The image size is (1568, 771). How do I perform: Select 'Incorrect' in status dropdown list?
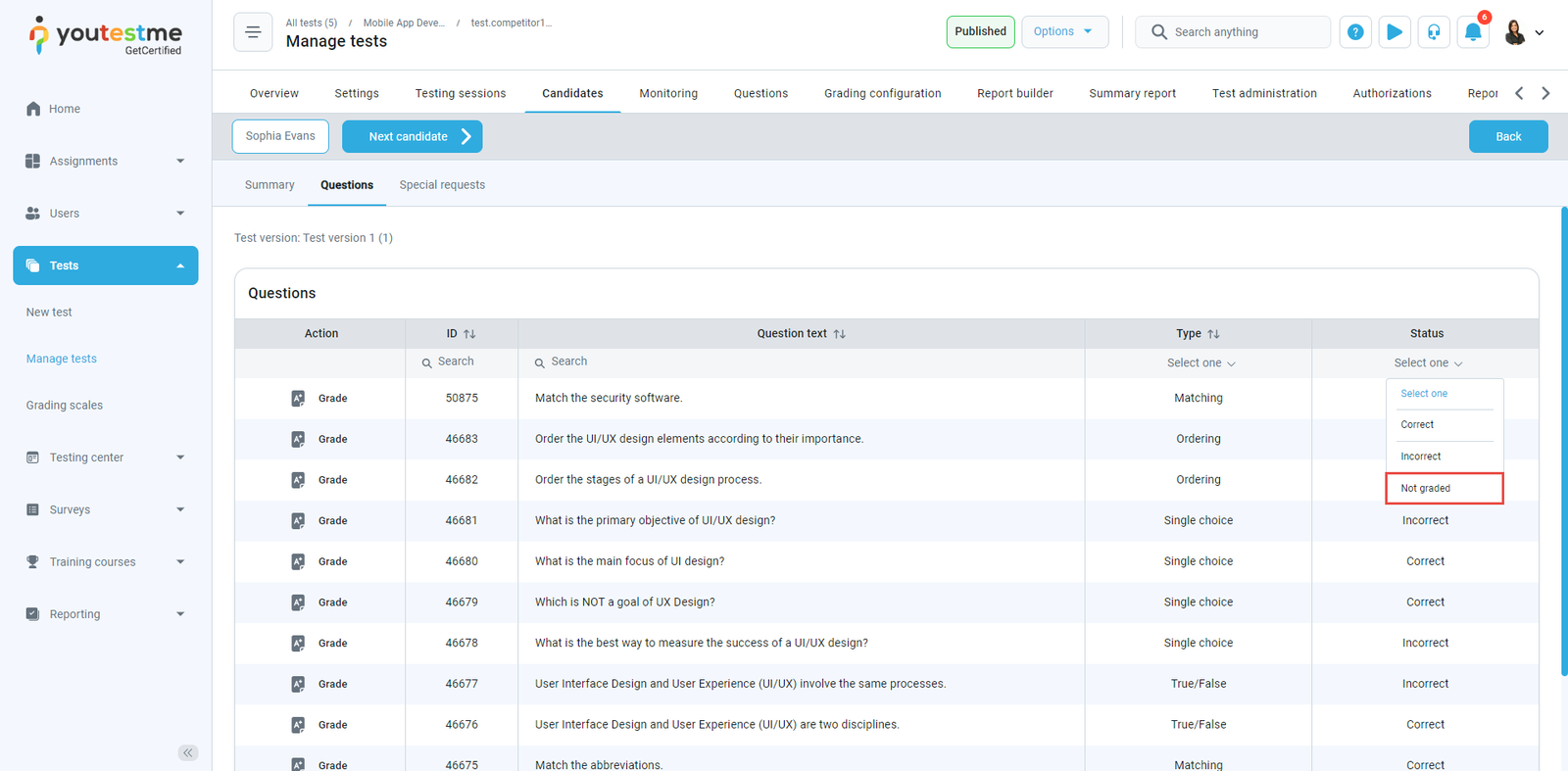click(1421, 457)
